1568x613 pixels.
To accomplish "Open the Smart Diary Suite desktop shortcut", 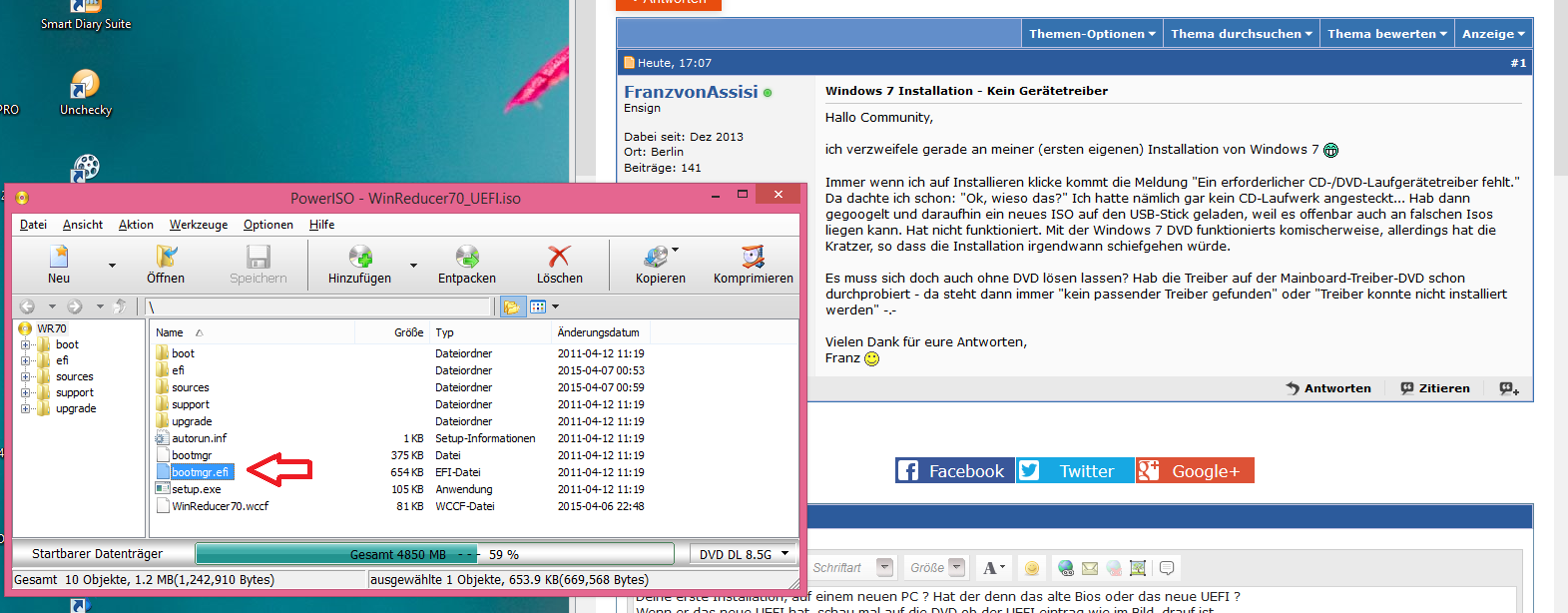I will point(86,16).
